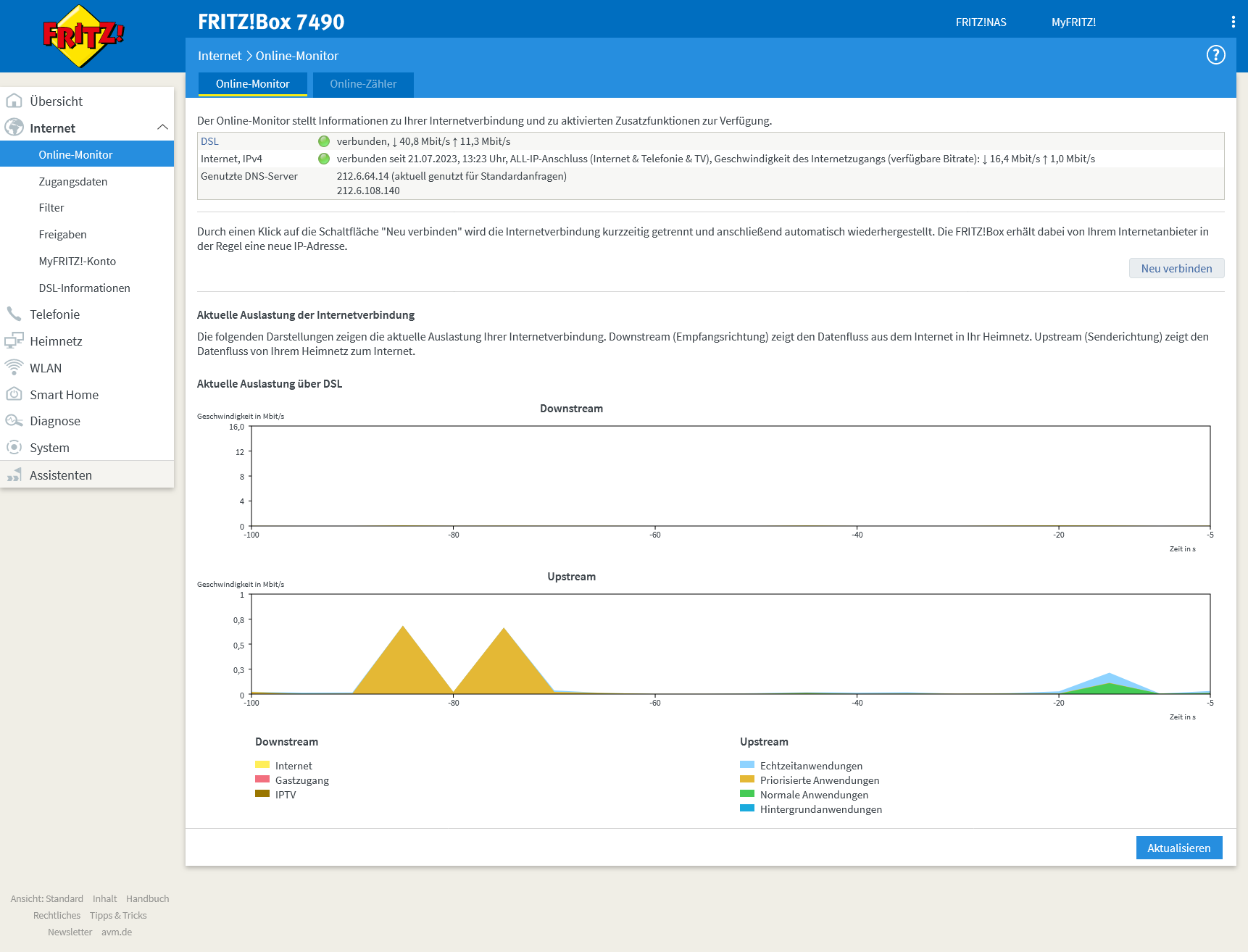This screenshot has width=1248, height=952.
Task: Click the System gear icon
Action: pos(14,447)
